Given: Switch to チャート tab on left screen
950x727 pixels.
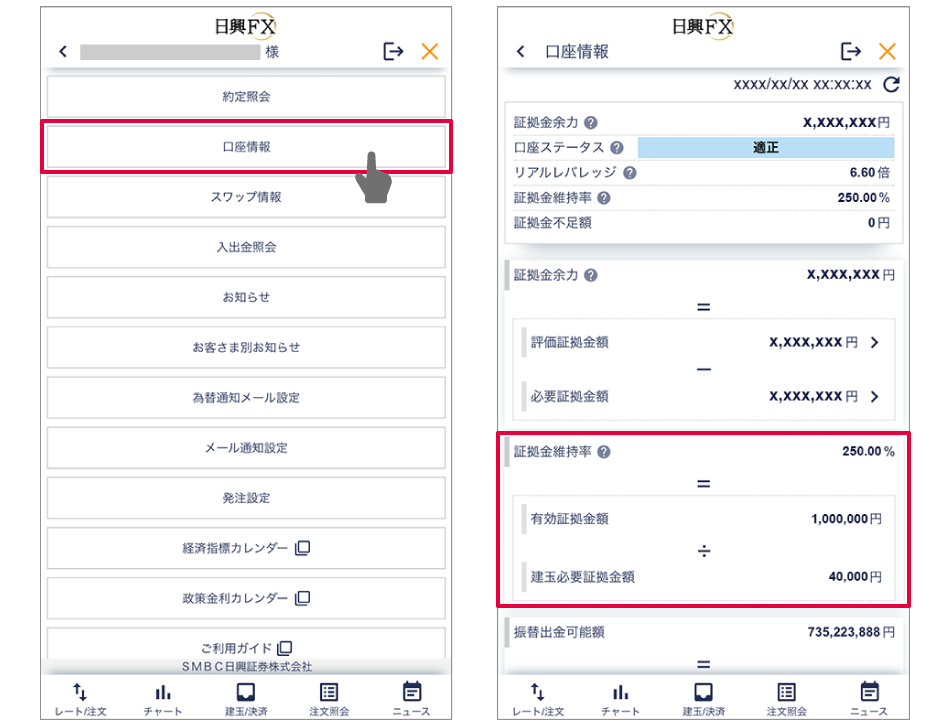Looking at the screenshot, I should 163,699.
